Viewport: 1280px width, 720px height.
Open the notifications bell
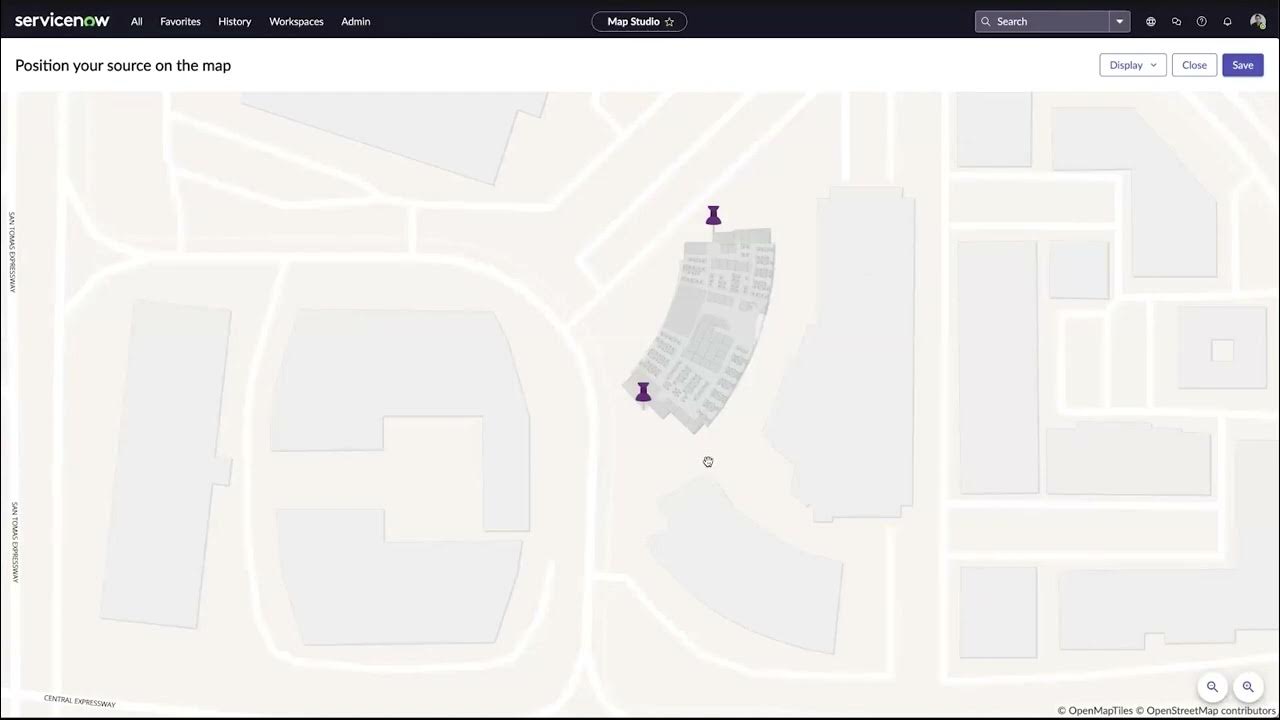1227,21
